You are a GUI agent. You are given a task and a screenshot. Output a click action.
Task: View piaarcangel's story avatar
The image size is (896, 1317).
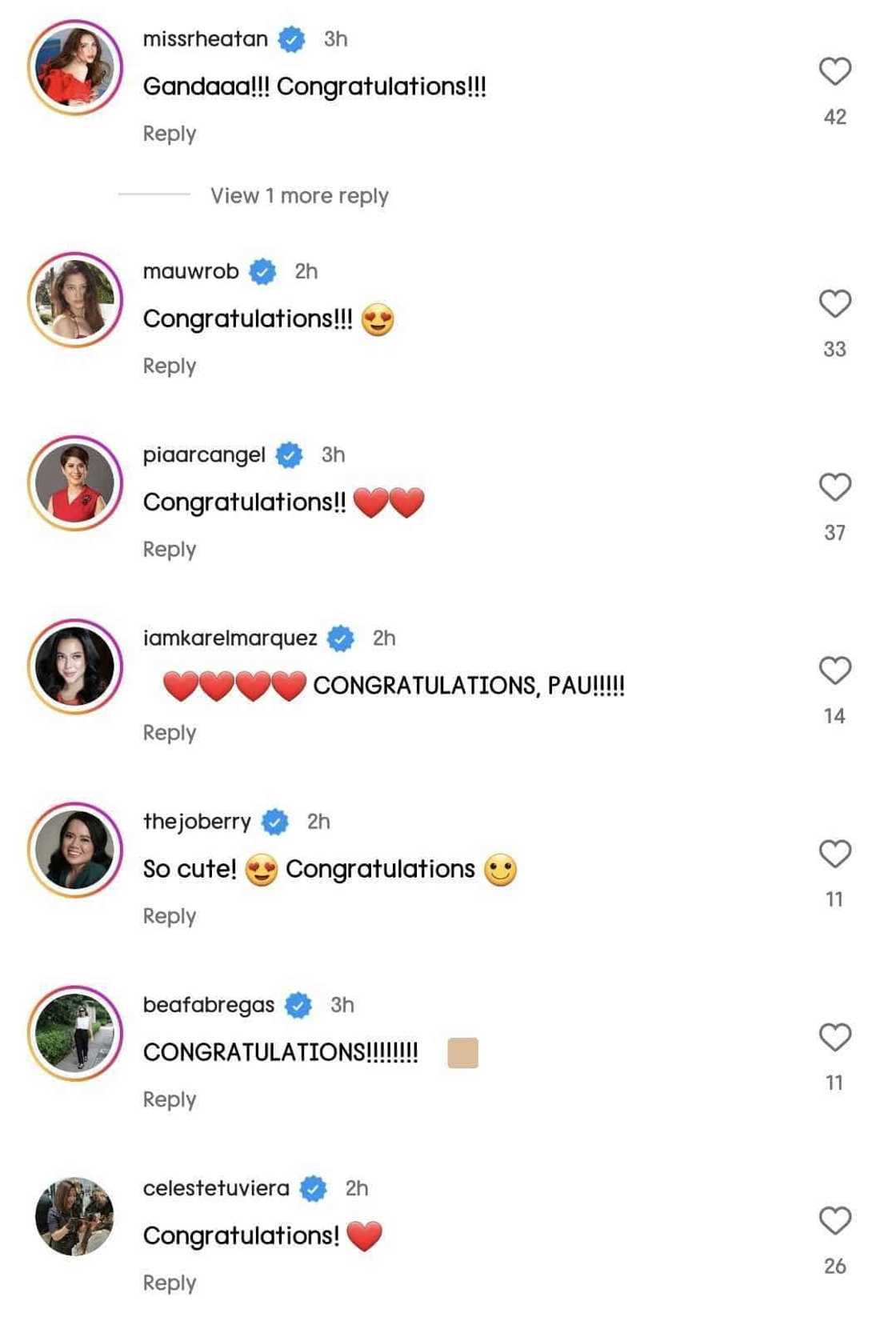[75, 483]
